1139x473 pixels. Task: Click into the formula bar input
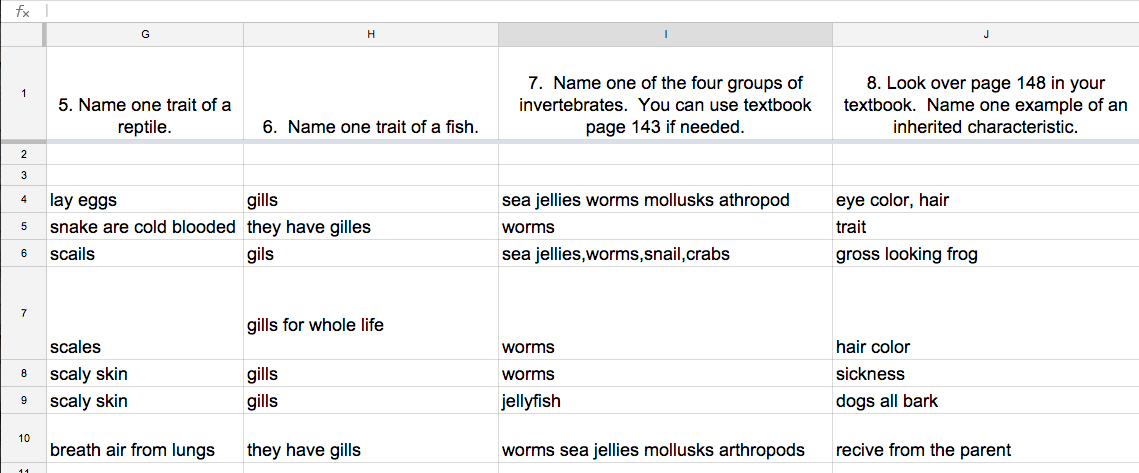click(592, 11)
